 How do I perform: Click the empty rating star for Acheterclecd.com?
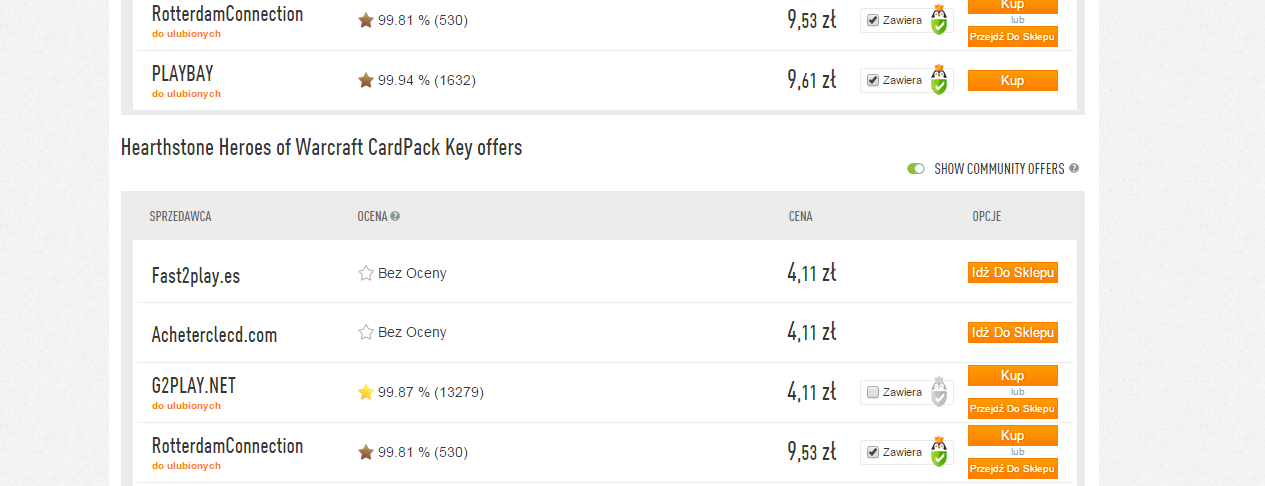[x=366, y=332]
